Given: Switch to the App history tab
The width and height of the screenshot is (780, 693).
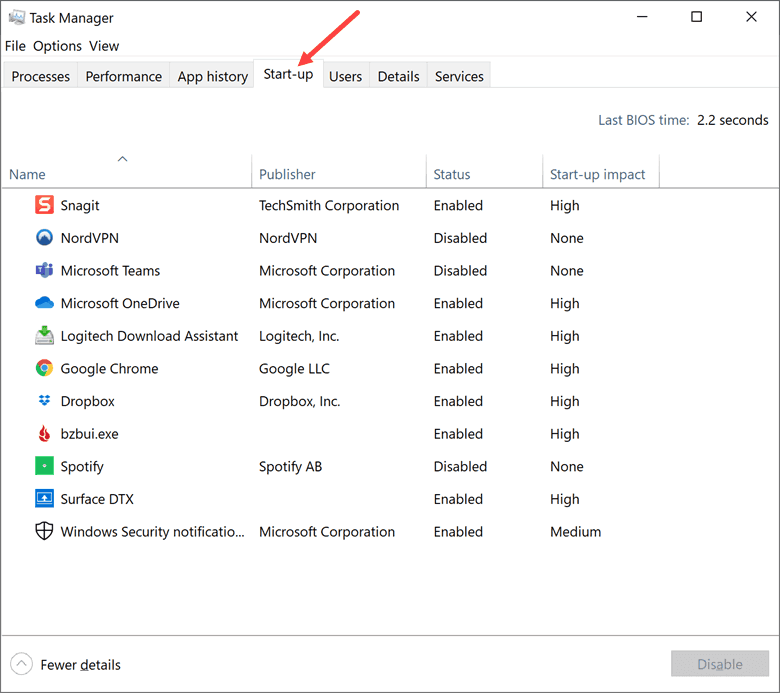Looking at the screenshot, I should tap(212, 76).
